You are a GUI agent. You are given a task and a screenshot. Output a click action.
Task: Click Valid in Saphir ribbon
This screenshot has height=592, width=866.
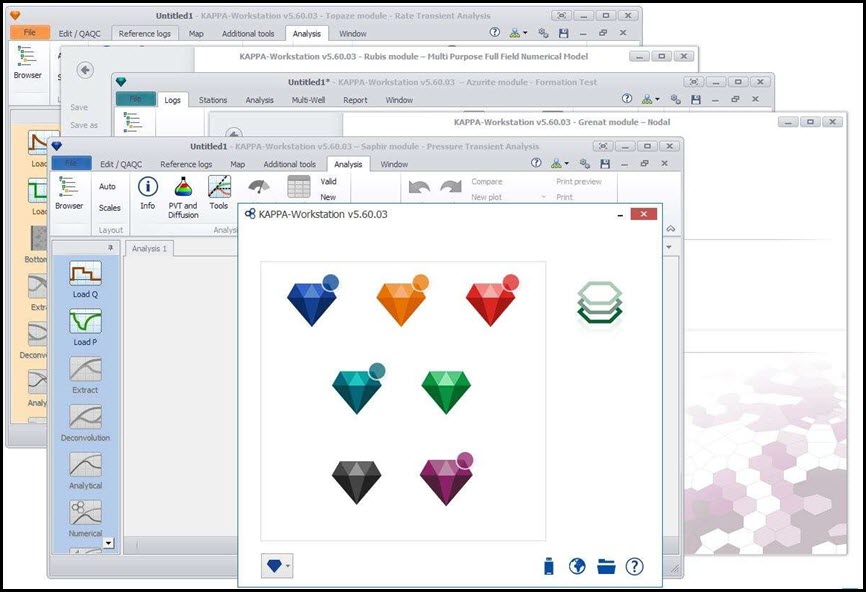(329, 182)
